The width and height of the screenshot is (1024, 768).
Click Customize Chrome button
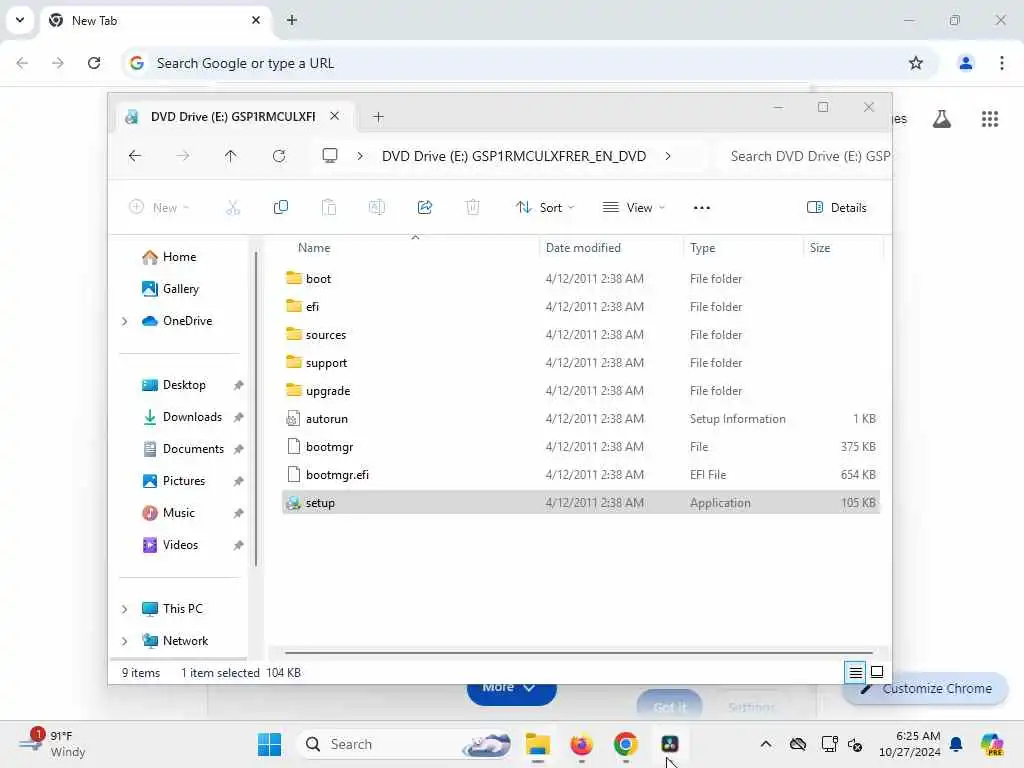pyautogui.click(x=926, y=689)
